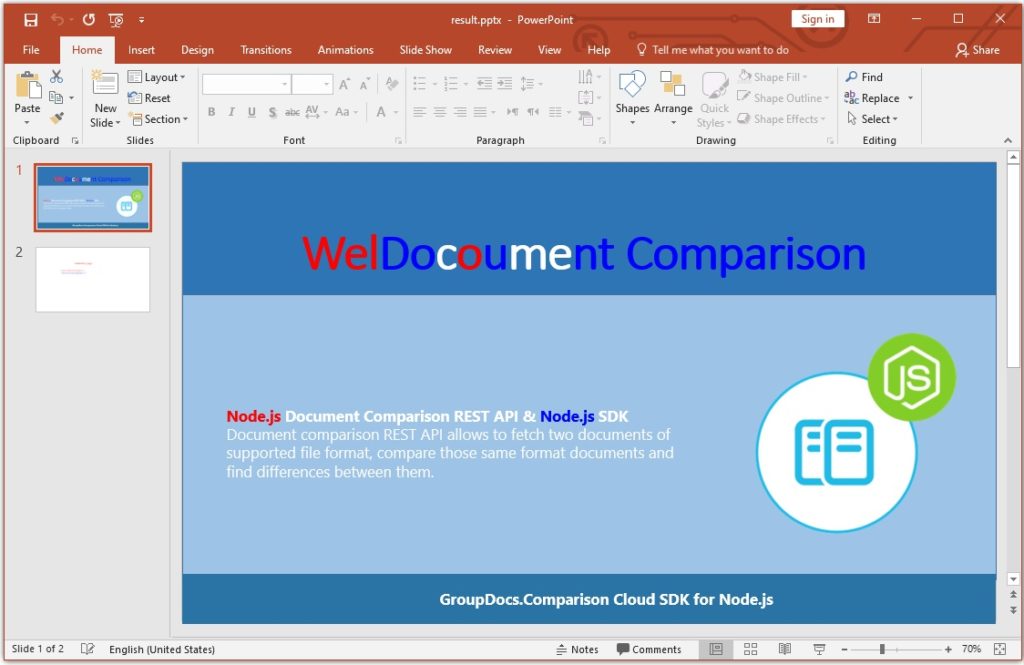Switch to the Transitions tab

tap(266, 50)
